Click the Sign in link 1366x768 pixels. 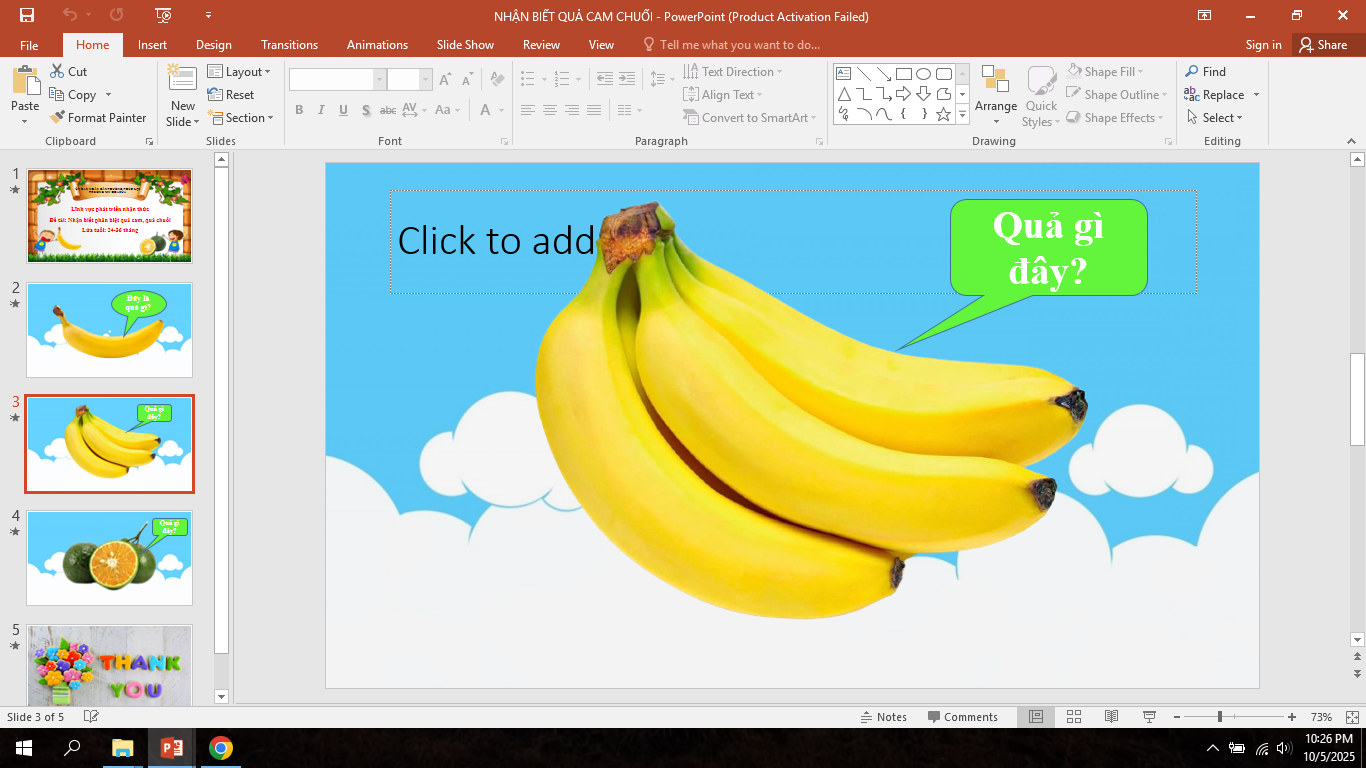pyautogui.click(x=1263, y=45)
